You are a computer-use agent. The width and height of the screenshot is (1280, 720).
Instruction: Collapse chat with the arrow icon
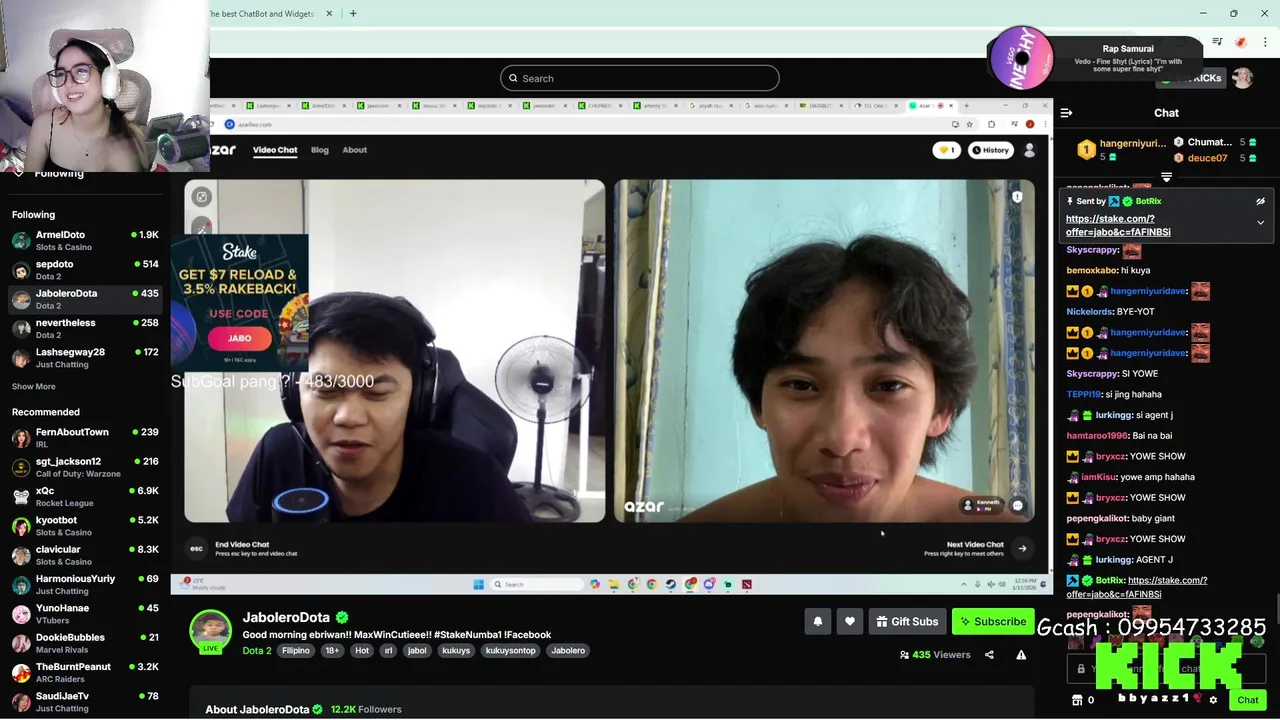click(x=1066, y=113)
